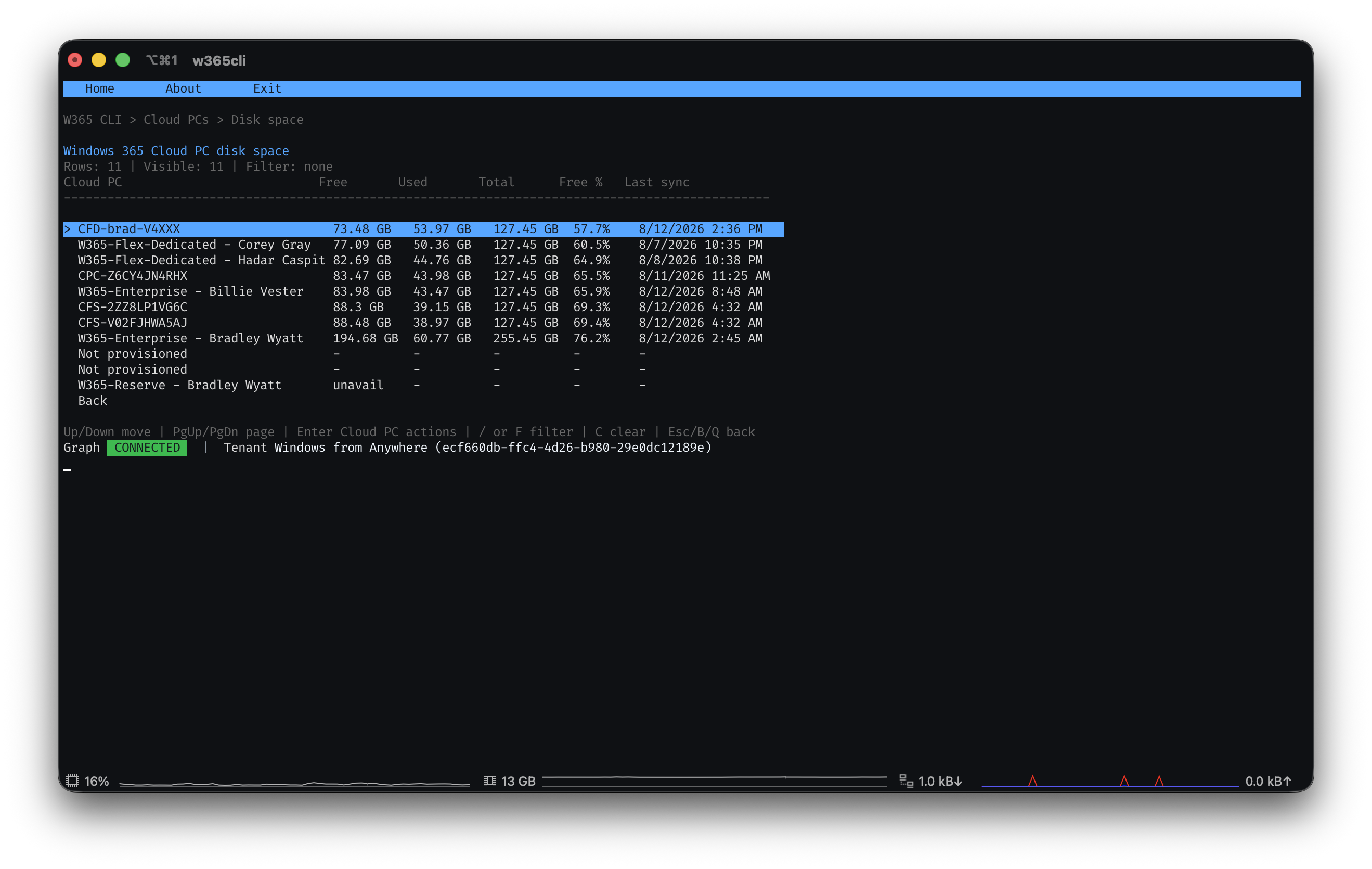Click the 0.0 kB upload reading
This screenshot has width=1372, height=869.
[x=1268, y=781]
